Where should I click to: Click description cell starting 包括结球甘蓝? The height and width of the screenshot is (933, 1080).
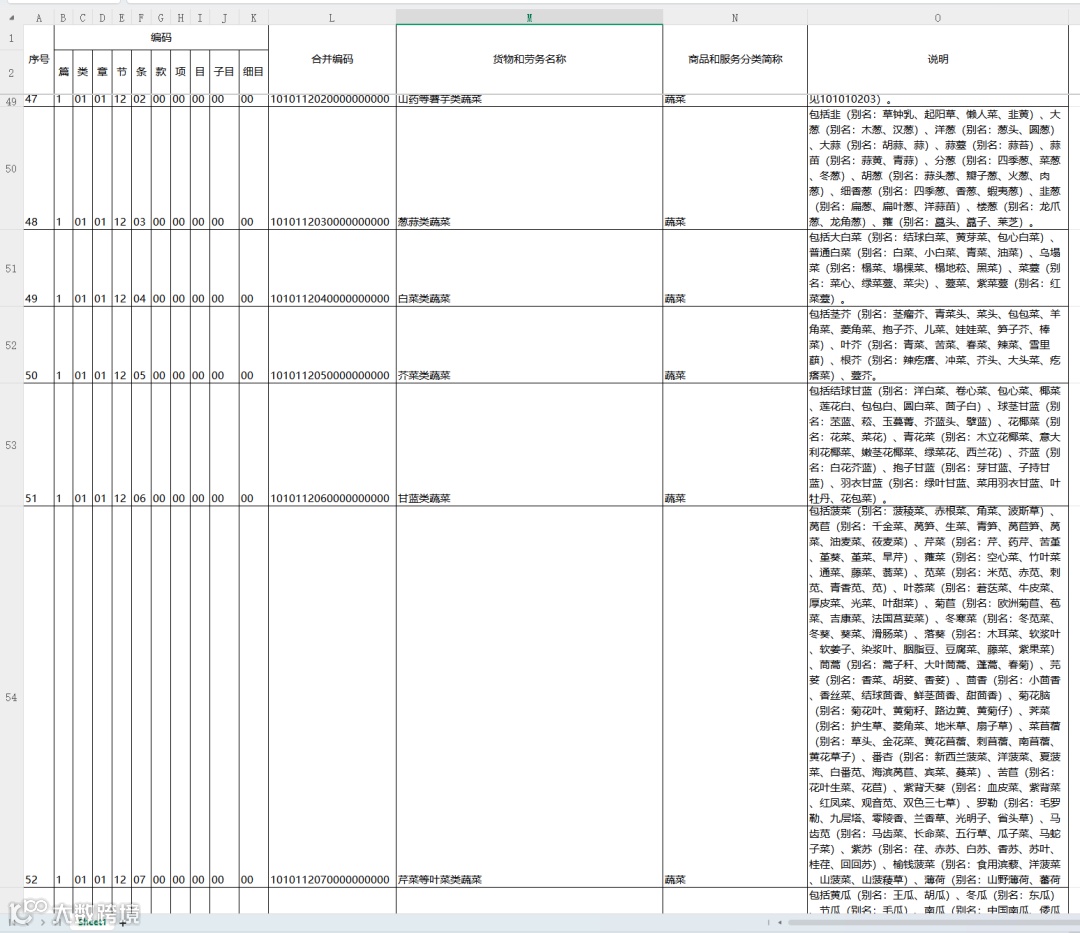tap(937, 445)
